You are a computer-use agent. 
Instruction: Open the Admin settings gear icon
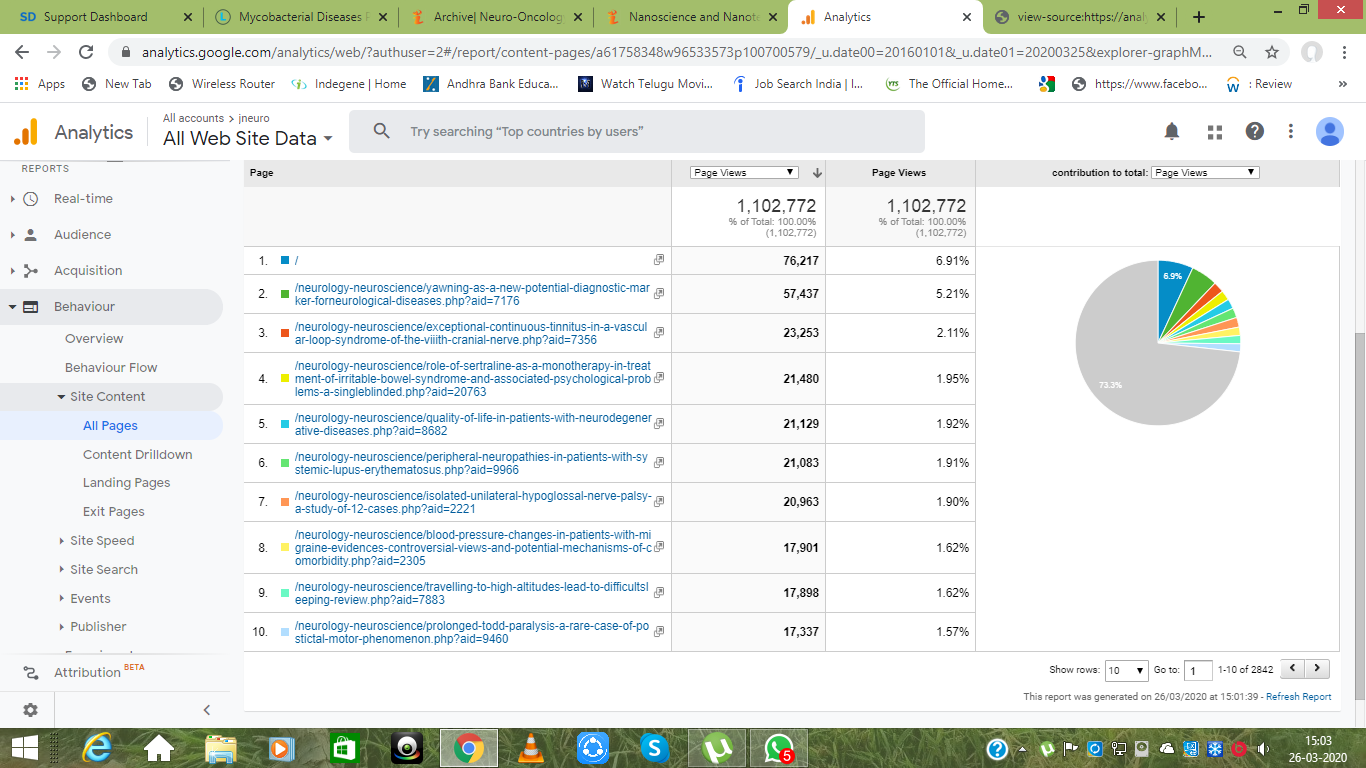[30, 710]
